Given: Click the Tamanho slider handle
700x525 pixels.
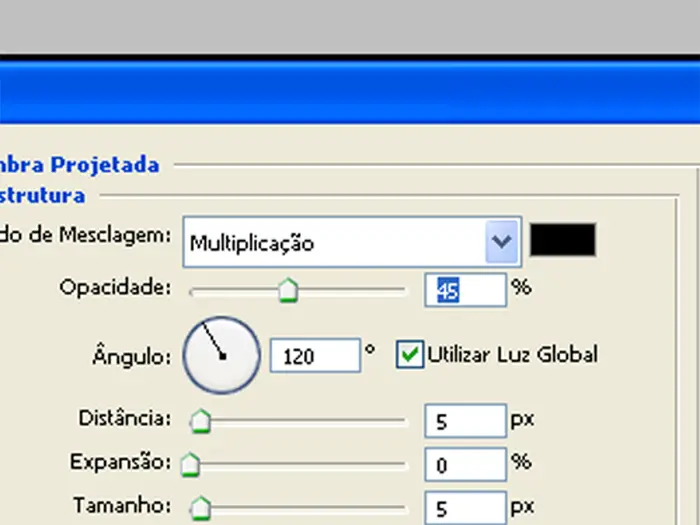Looking at the screenshot, I should [x=200, y=508].
